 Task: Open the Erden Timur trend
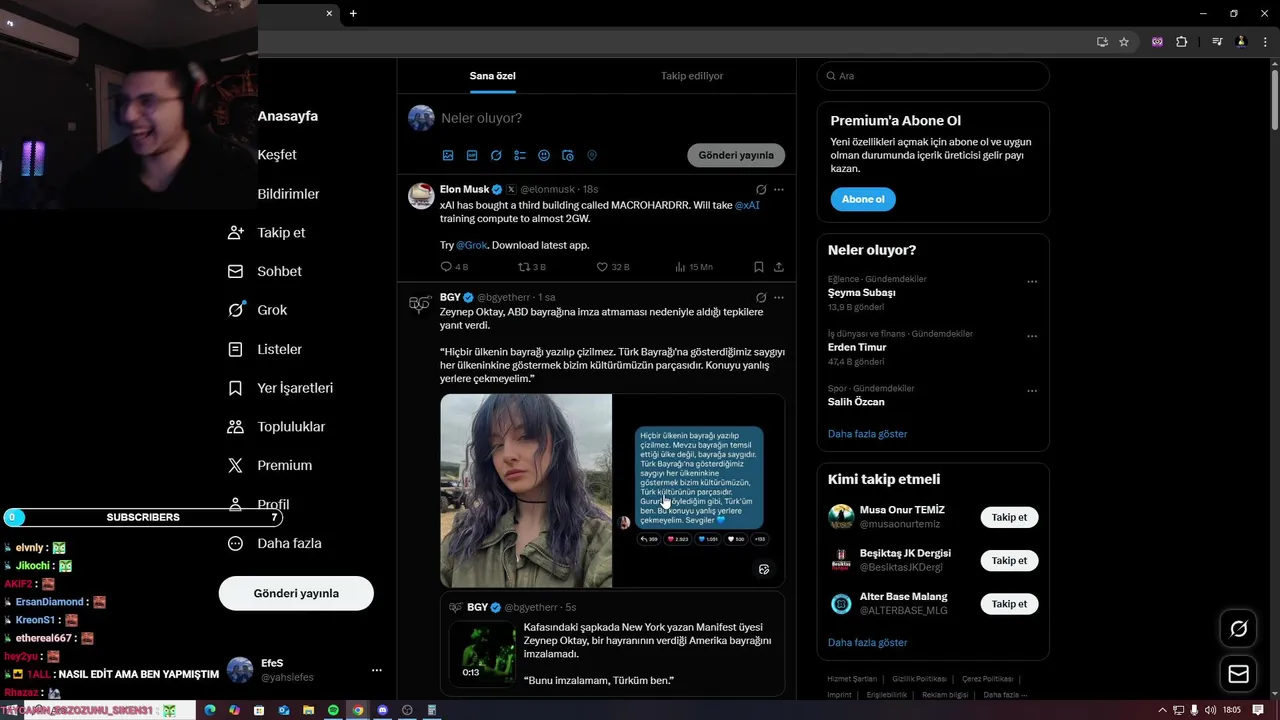click(857, 347)
